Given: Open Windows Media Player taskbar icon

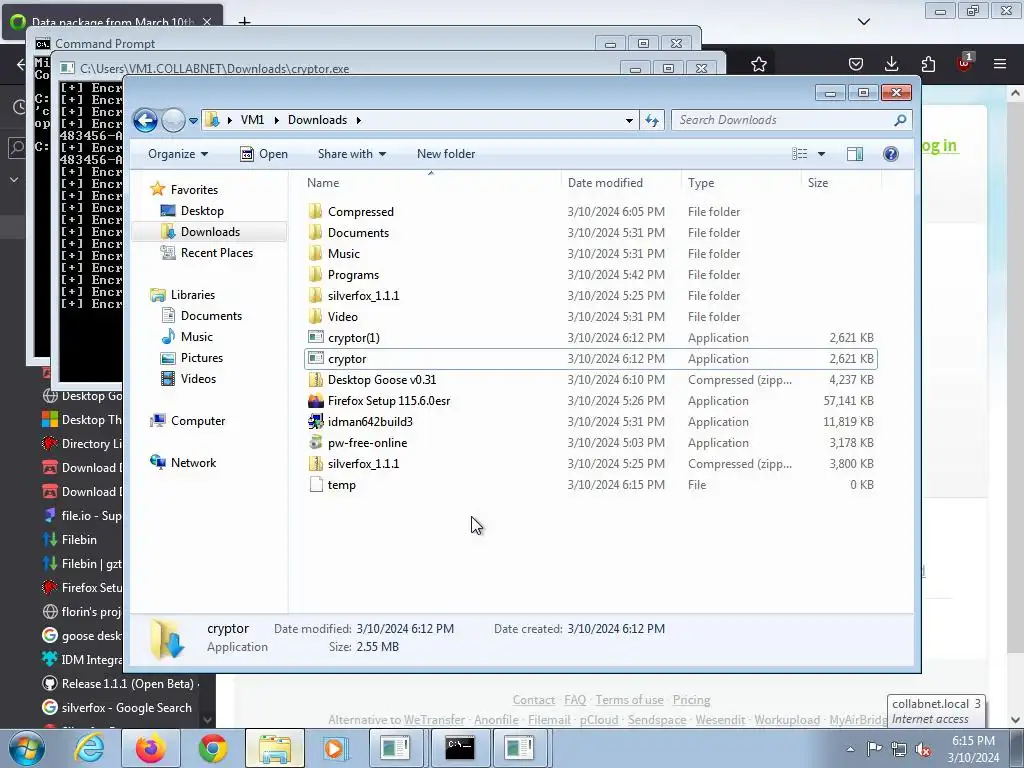Looking at the screenshot, I should [335, 748].
